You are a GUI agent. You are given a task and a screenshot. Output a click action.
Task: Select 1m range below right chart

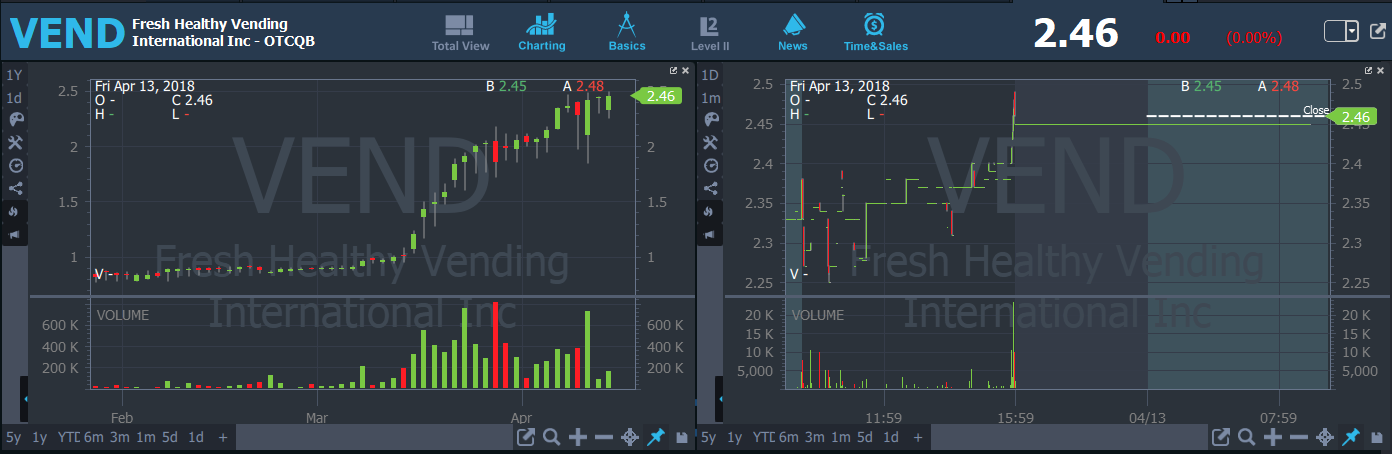click(x=841, y=437)
